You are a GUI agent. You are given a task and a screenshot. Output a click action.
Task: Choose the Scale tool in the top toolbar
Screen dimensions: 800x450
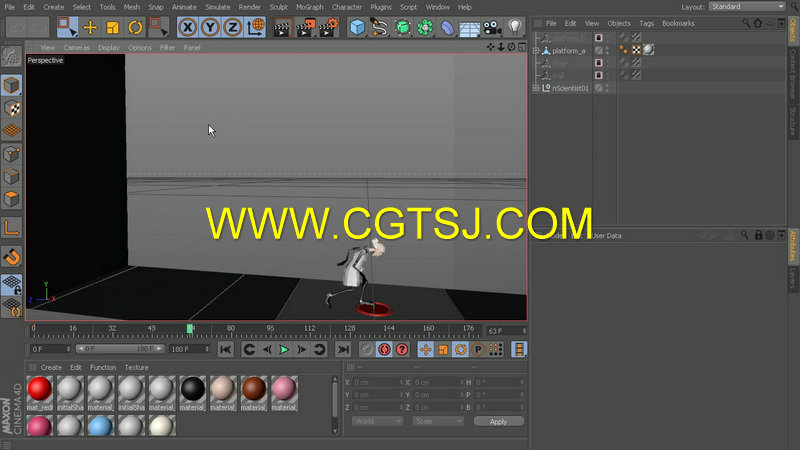112,27
